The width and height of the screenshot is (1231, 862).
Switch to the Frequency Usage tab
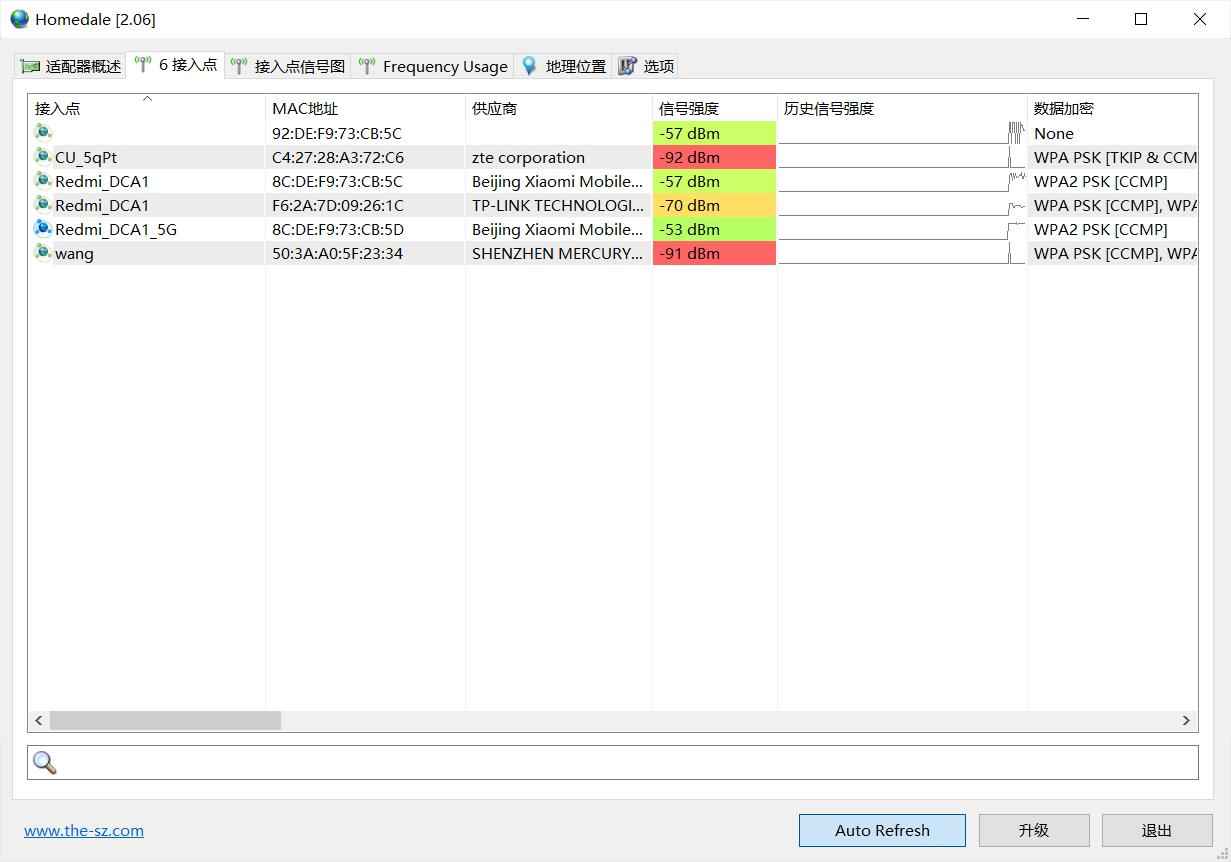pyautogui.click(x=434, y=66)
